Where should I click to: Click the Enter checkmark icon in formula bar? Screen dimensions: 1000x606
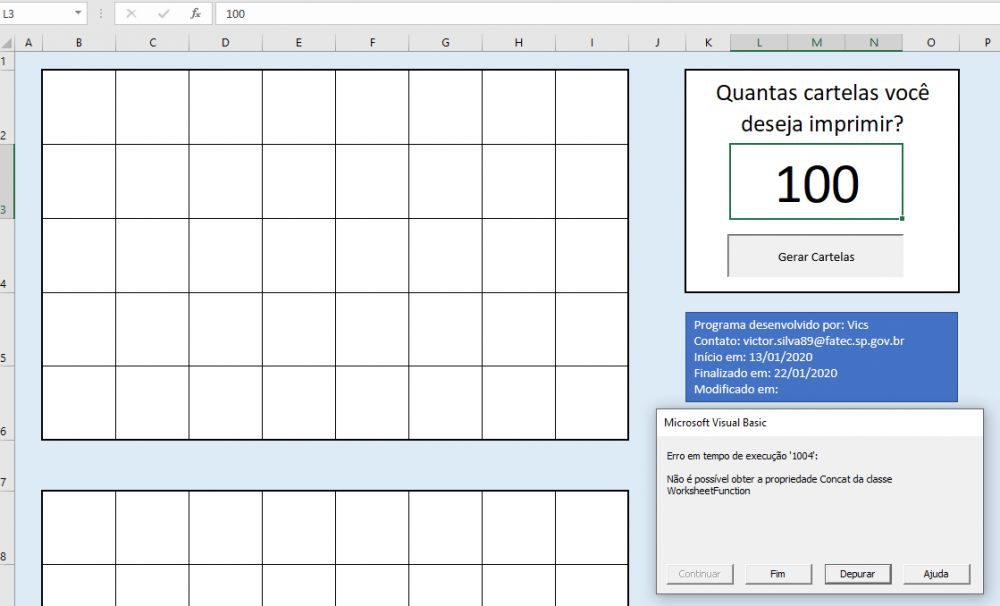point(164,14)
